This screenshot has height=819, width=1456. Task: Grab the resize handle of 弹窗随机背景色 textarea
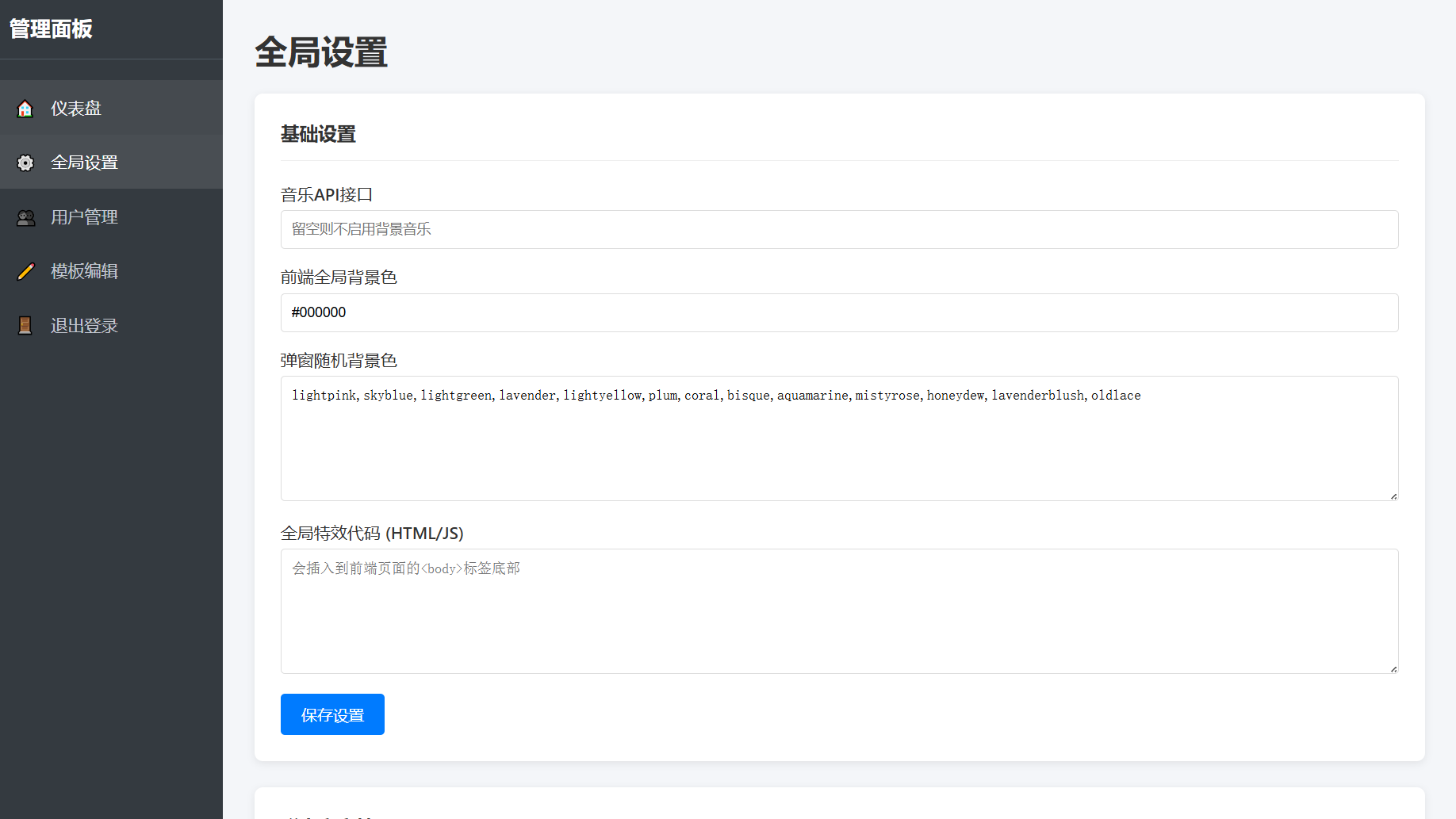[1393, 496]
